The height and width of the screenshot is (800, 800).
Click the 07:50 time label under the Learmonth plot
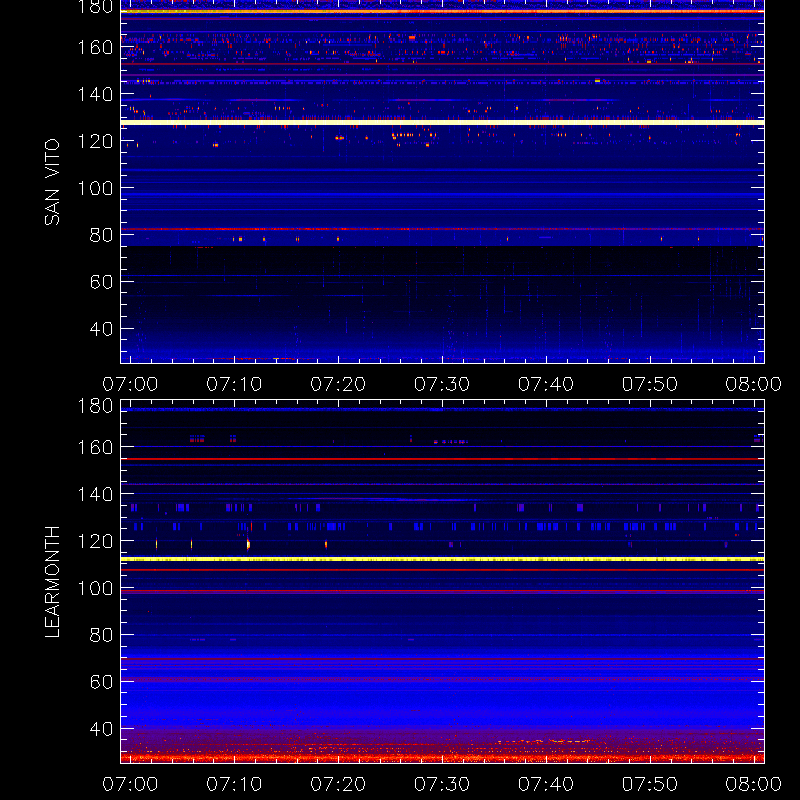click(649, 784)
